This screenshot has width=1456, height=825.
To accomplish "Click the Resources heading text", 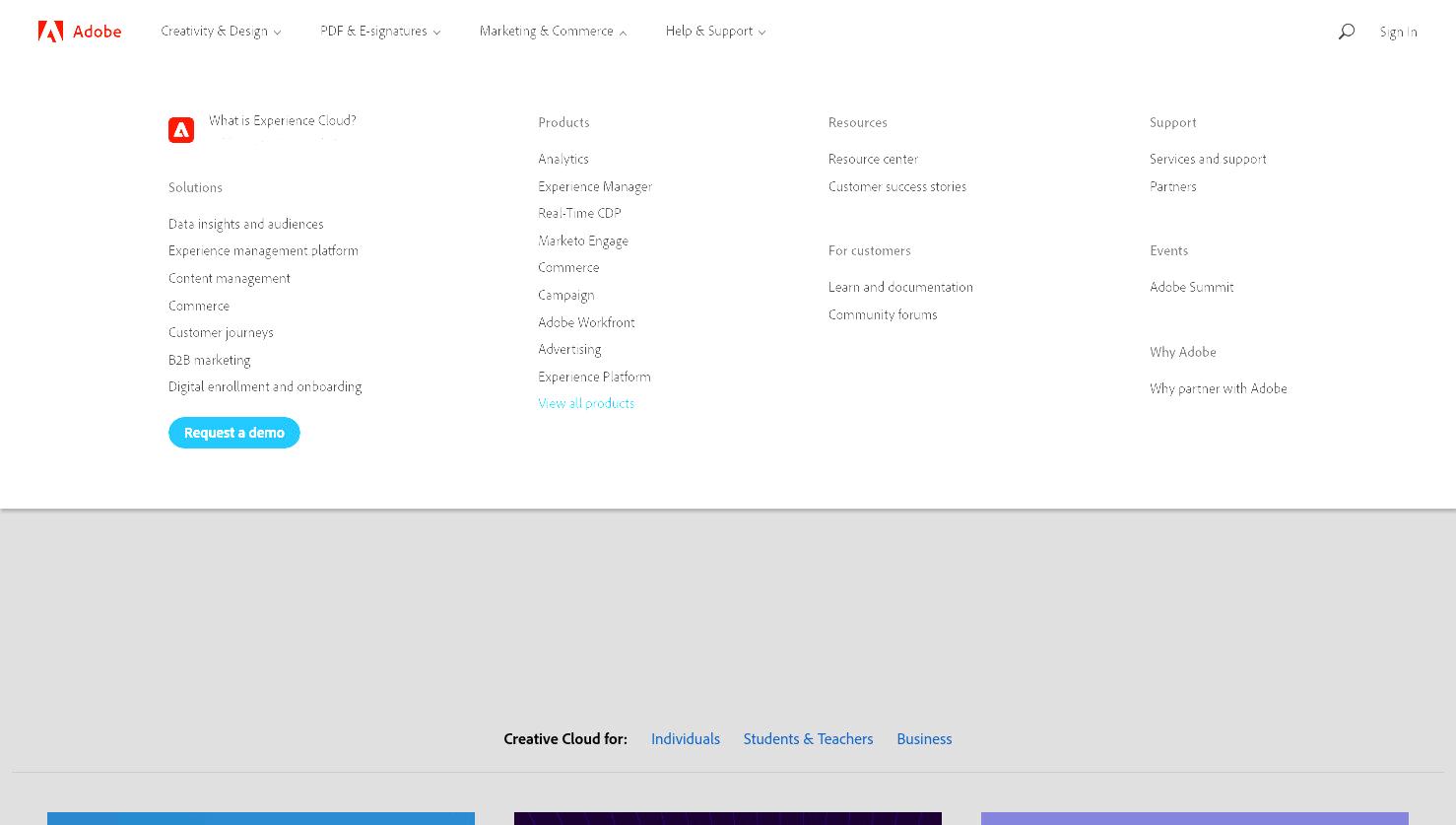I will pyautogui.click(x=858, y=122).
